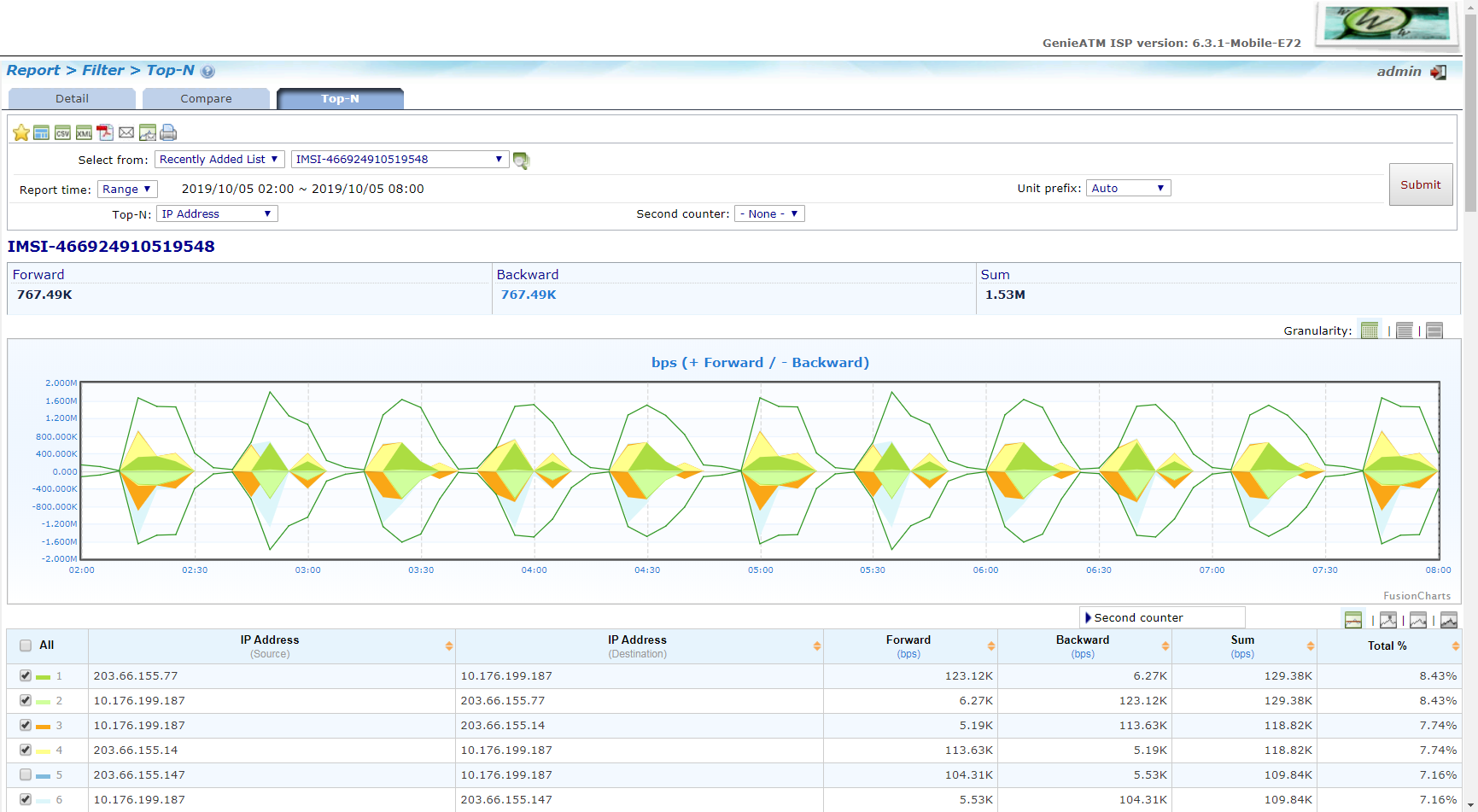Viewport: 1478px width, 812px height.
Task: Click the logout icon beside admin
Action: (x=1439, y=72)
